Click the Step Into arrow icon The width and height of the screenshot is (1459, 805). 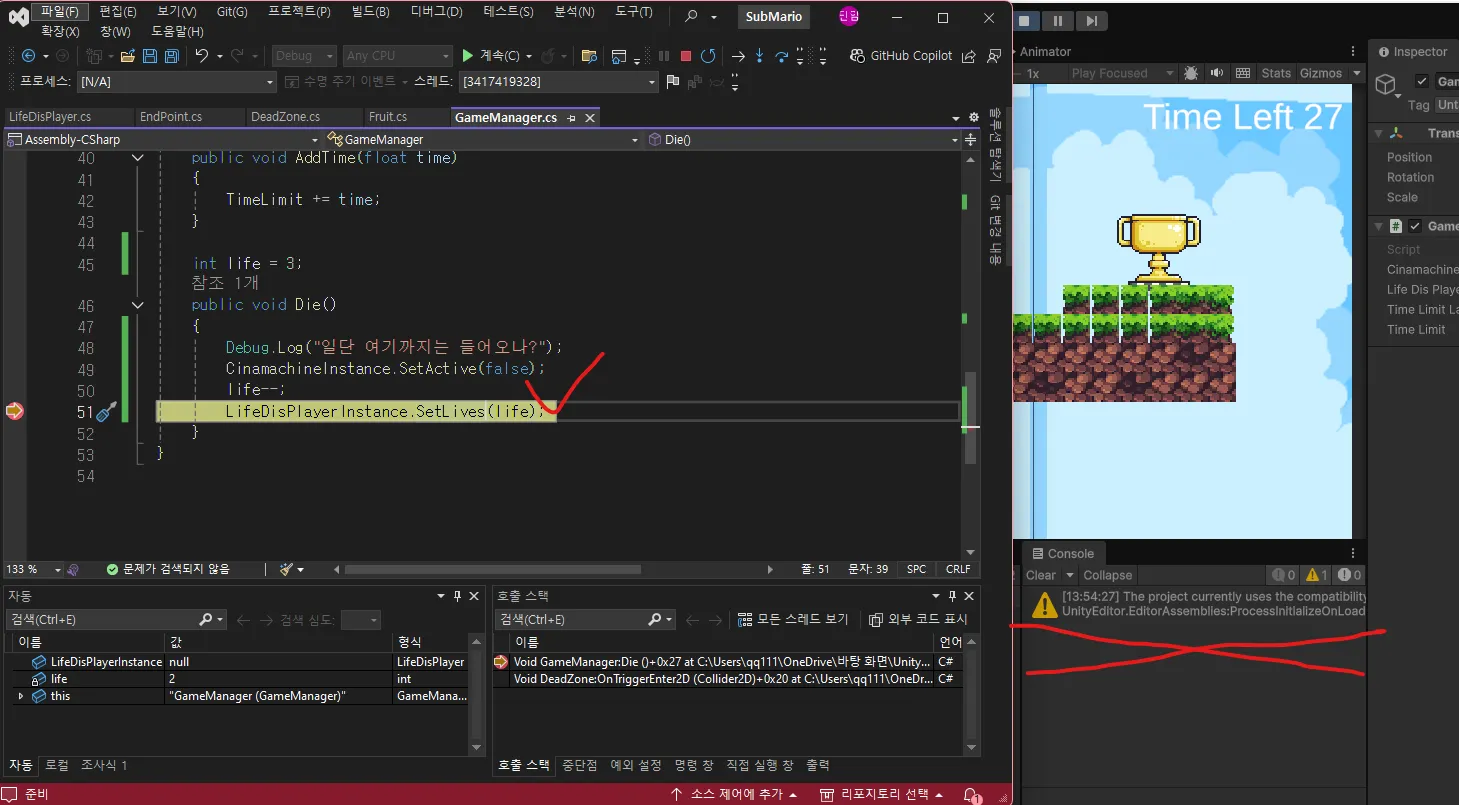pyautogui.click(x=760, y=56)
